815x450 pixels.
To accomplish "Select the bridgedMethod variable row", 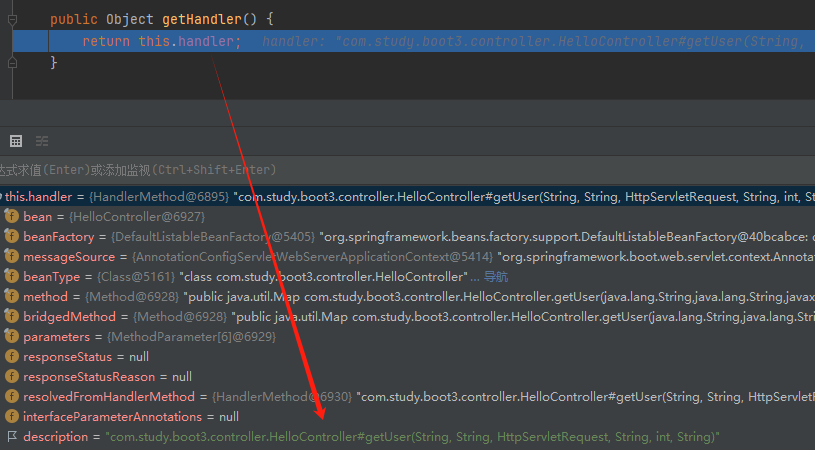I will 408,316.
